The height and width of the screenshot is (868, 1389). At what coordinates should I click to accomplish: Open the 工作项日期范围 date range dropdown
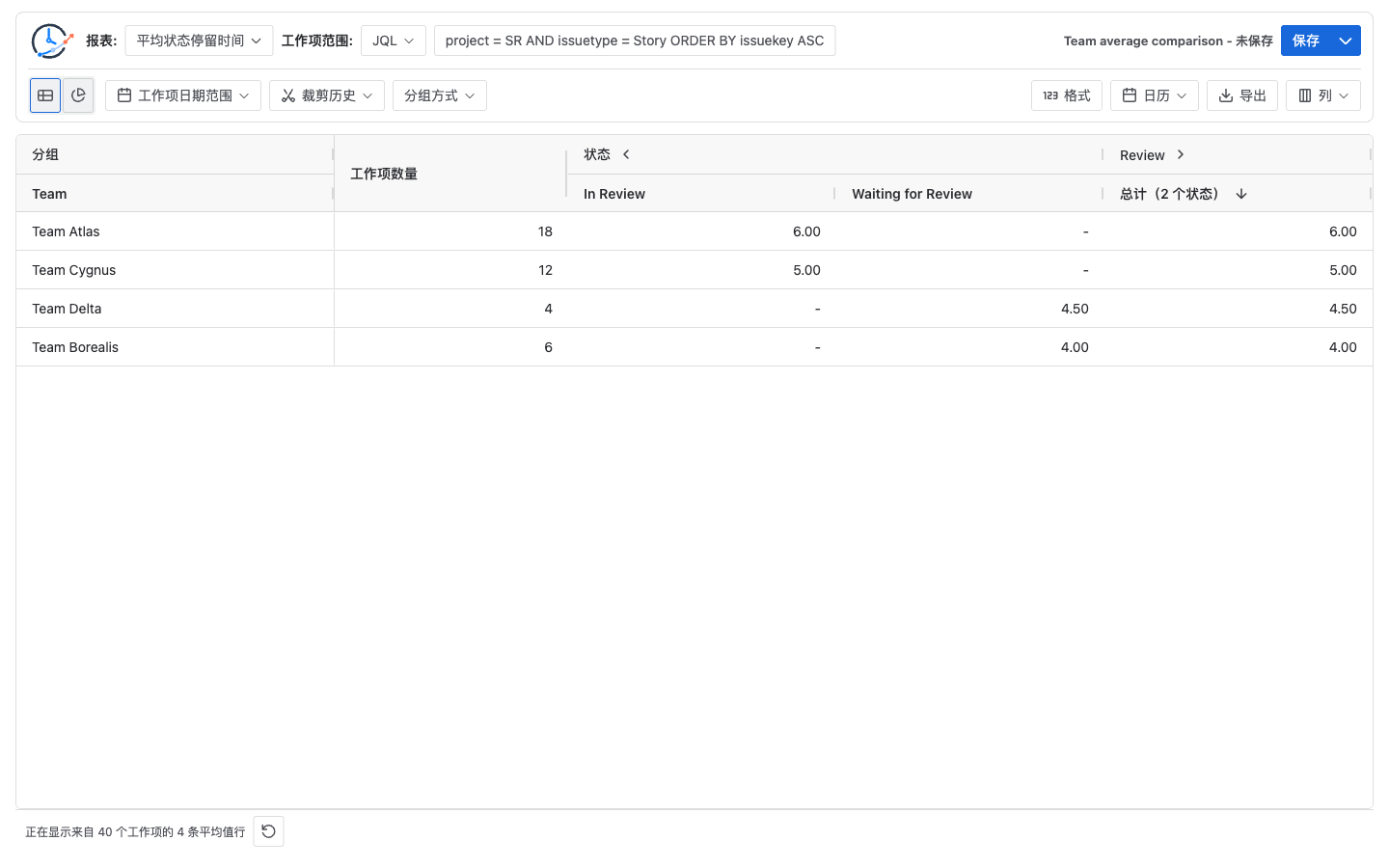(x=183, y=95)
